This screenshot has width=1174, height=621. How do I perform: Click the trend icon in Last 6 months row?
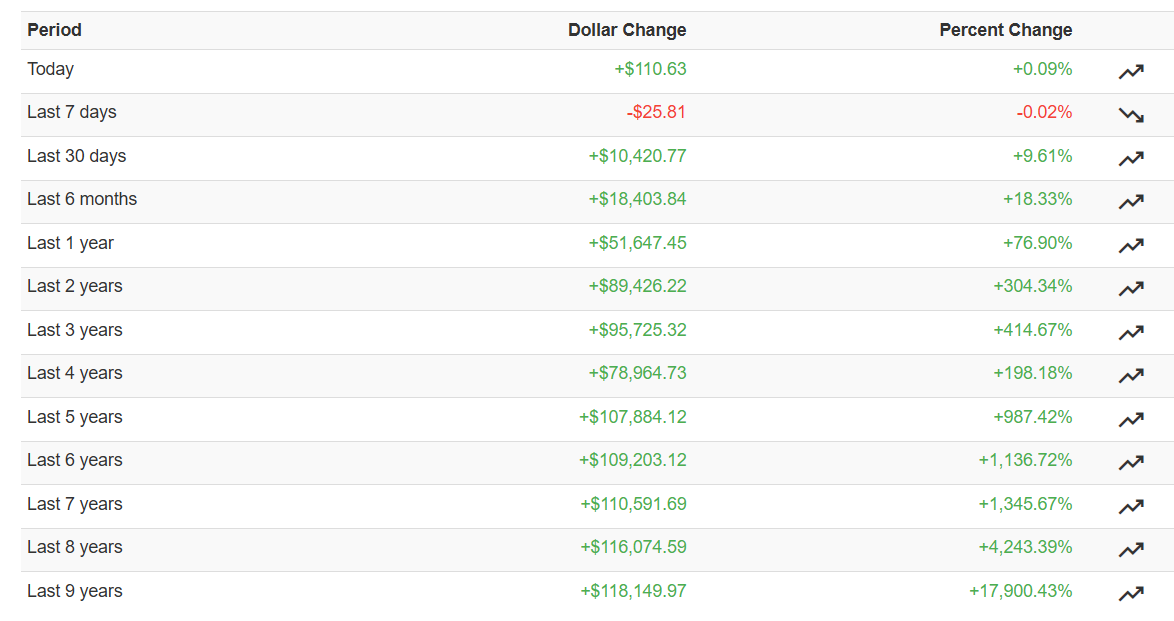click(x=1131, y=202)
